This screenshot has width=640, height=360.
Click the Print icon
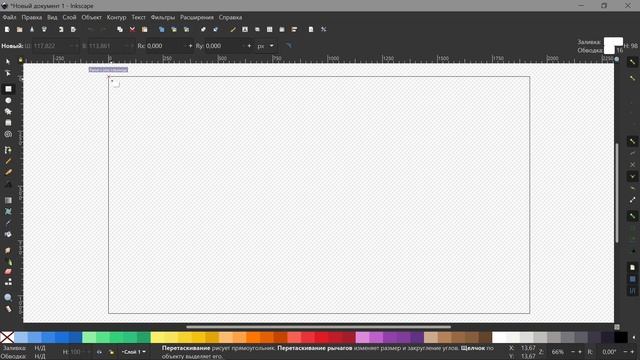[44, 29]
